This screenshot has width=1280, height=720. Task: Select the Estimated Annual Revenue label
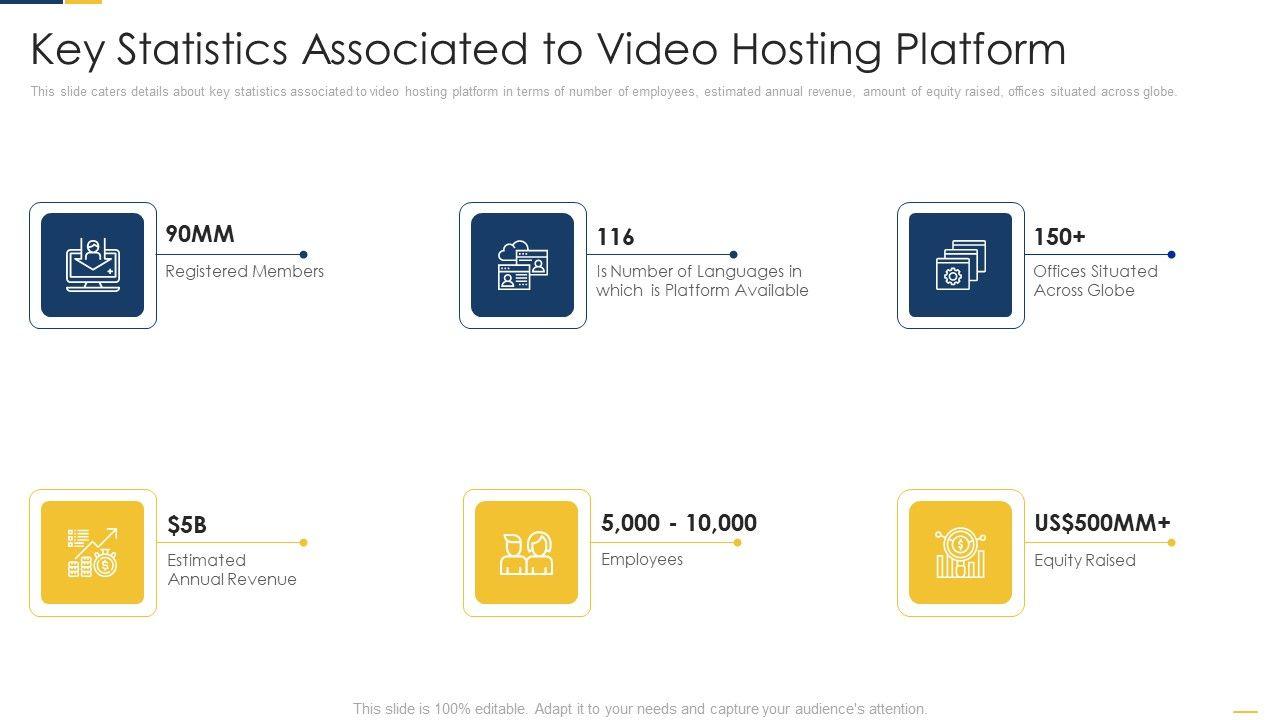(231, 570)
